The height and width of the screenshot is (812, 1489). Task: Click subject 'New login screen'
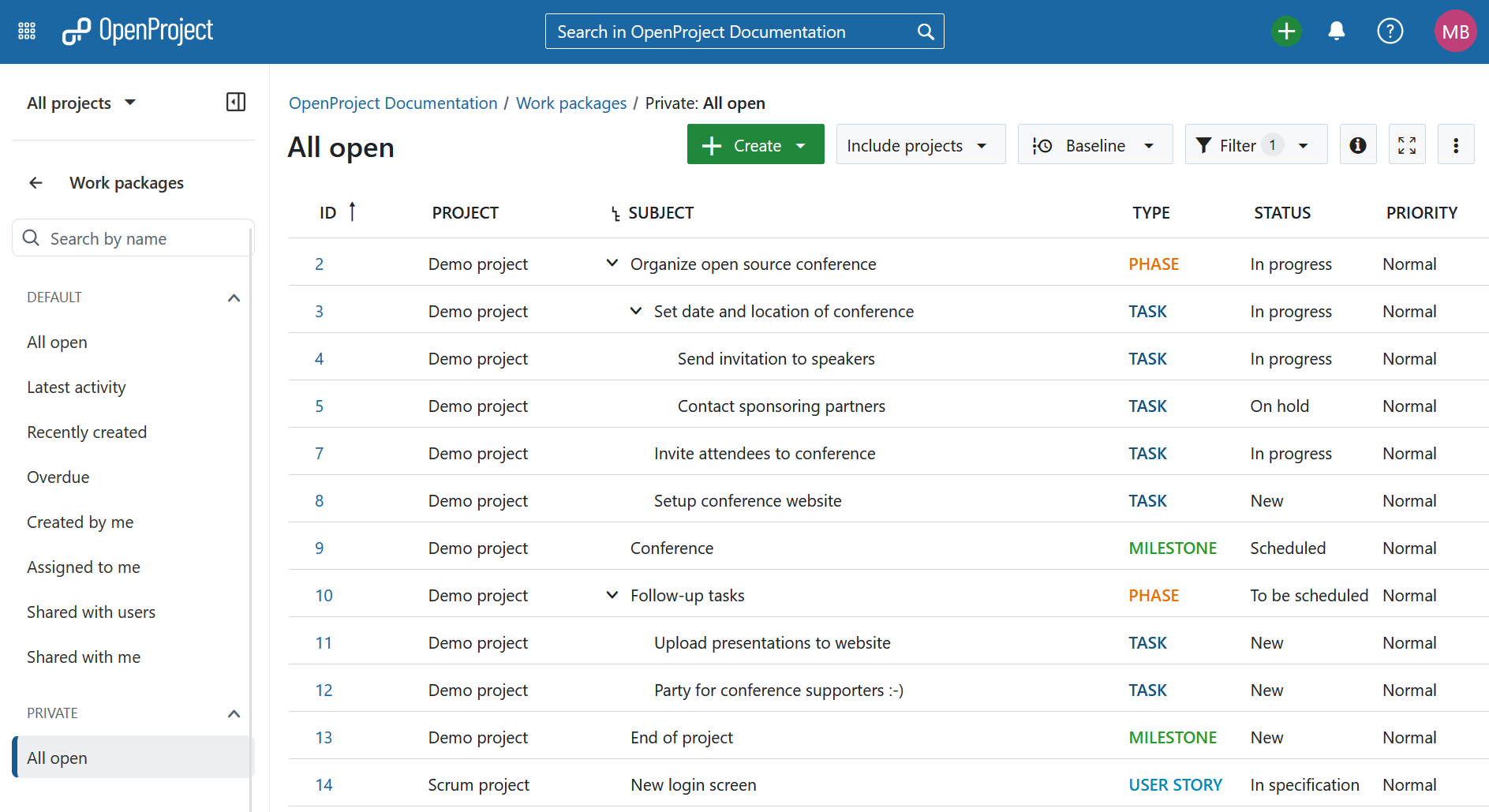(x=694, y=785)
